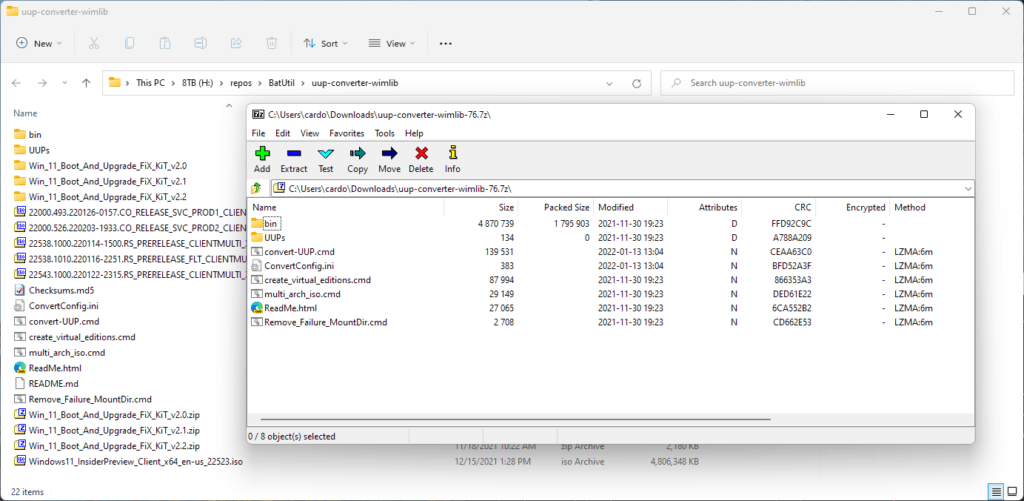Sort archive list by Packed Size column

(566, 207)
